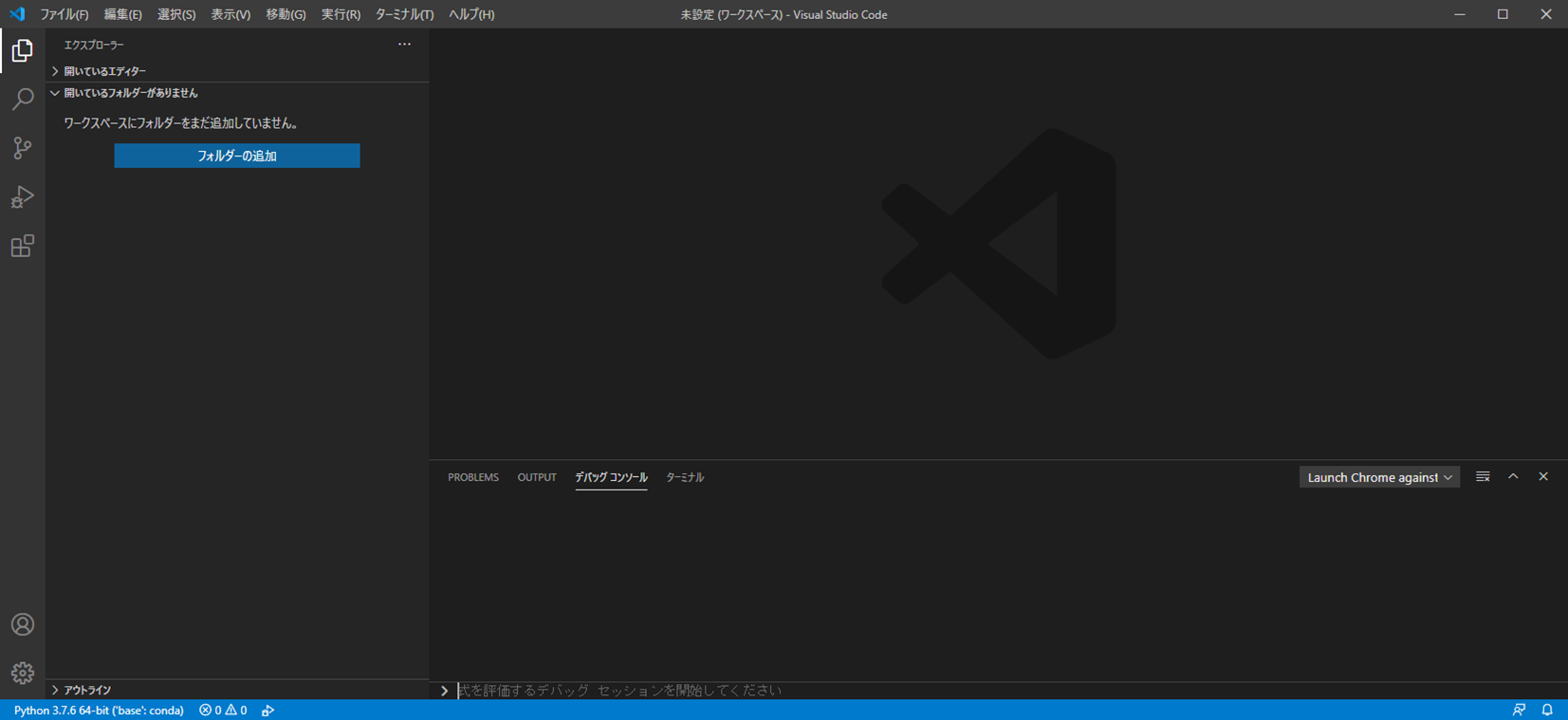This screenshot has width=1568, height=720.
Task: Close the bottom panel
Action: 1543,477
